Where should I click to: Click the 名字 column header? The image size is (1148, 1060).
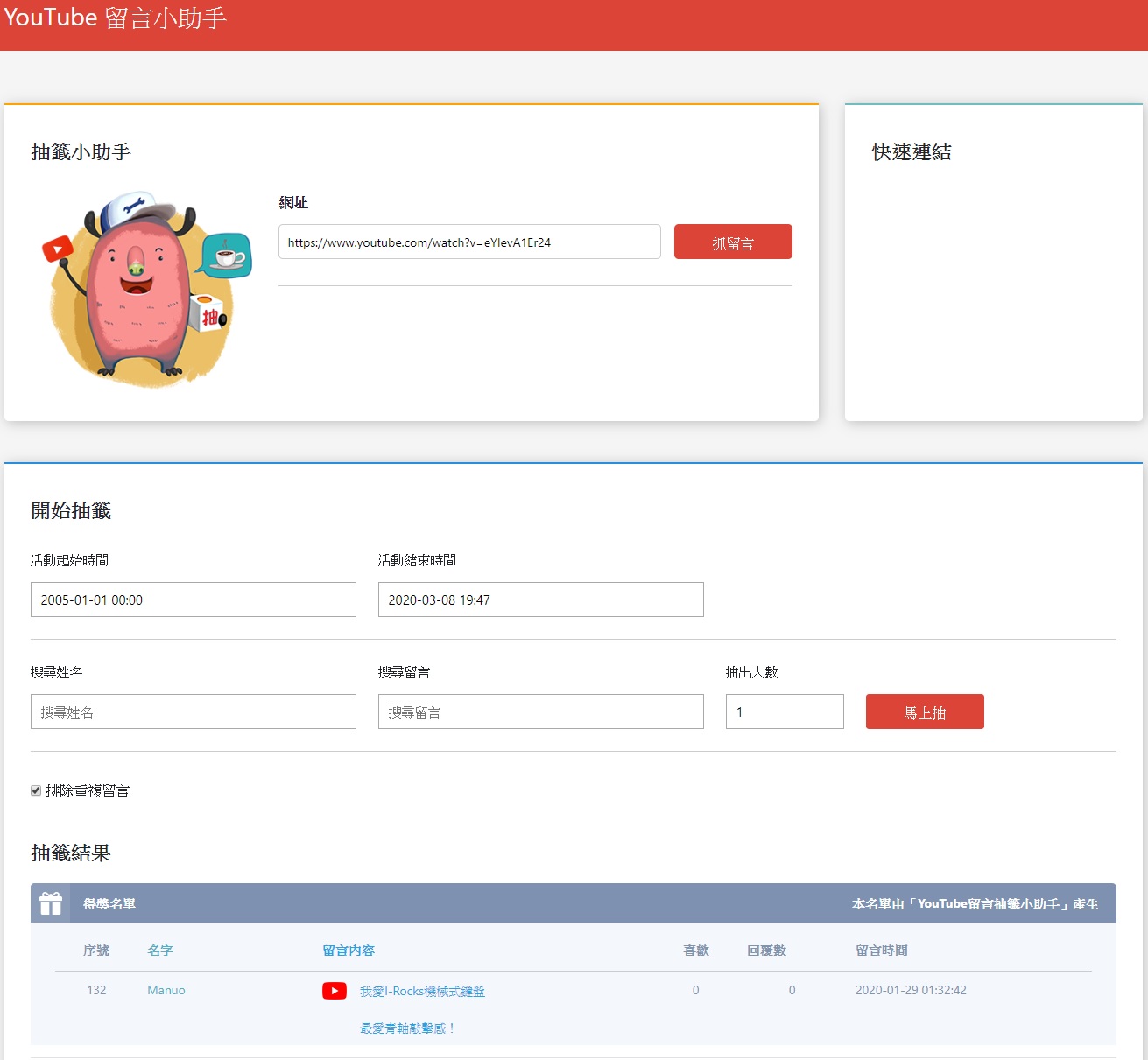point(160,950)
